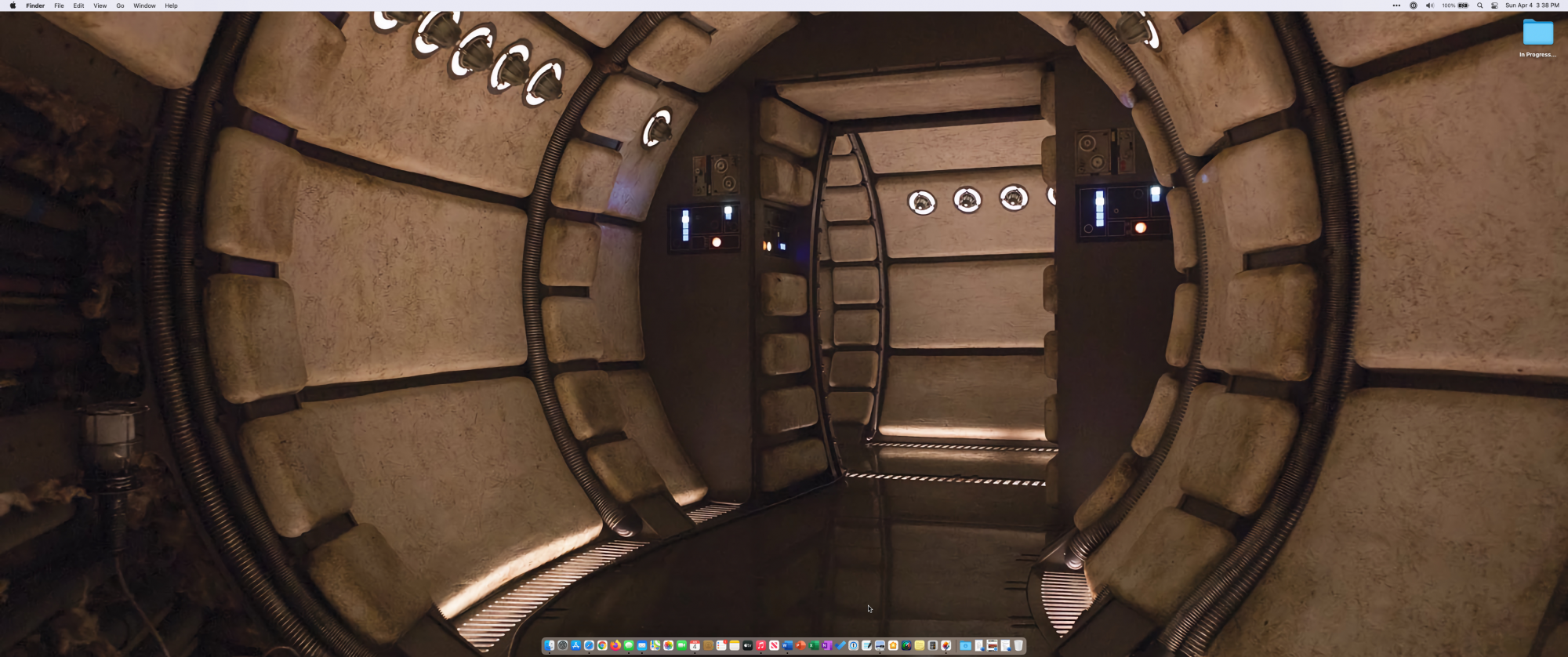Launch Safari from the Dock

(x=589, y=645)
